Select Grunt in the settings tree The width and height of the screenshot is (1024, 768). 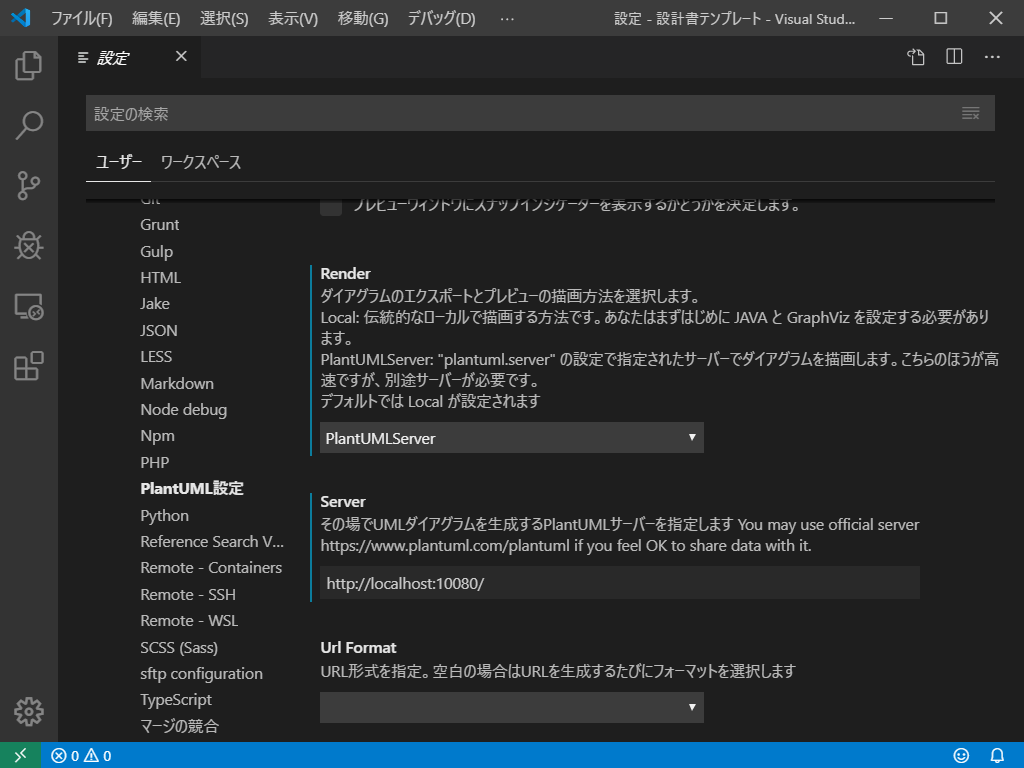(159, 225)
